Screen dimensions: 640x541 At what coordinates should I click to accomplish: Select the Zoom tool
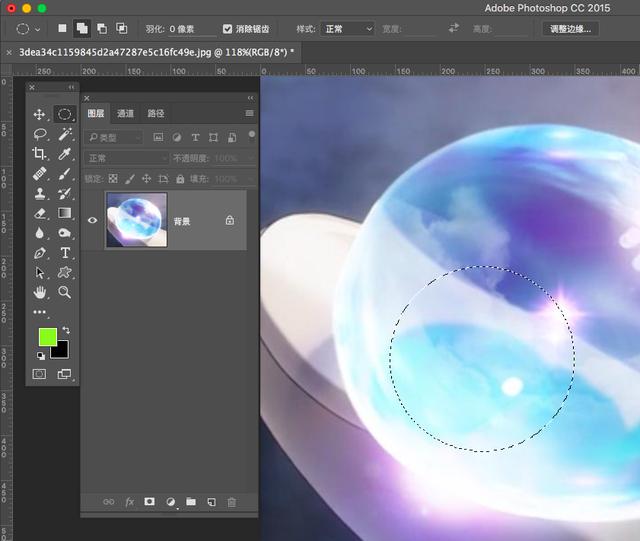[x=64, y=292]
